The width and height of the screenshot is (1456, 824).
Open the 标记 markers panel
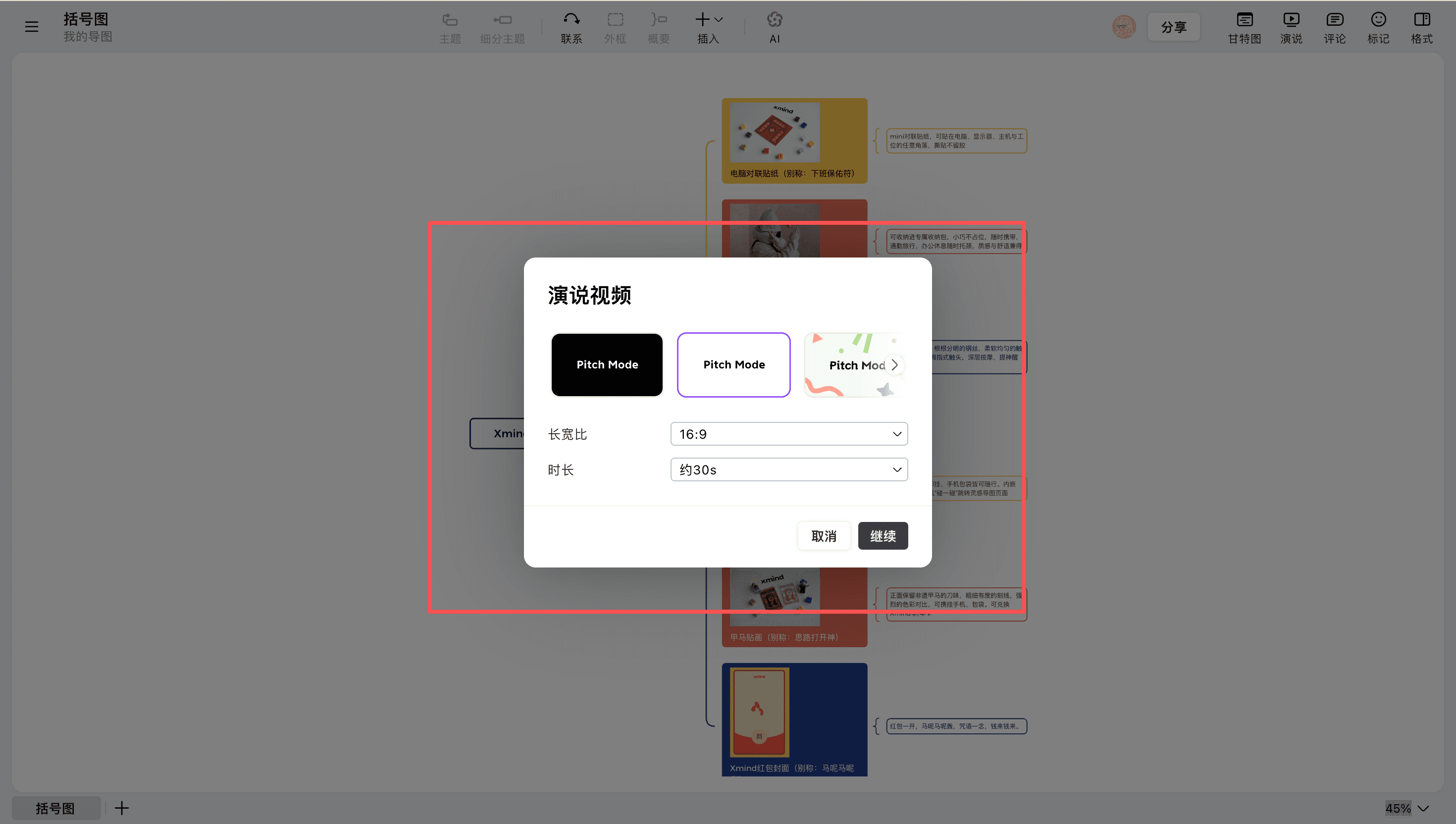pyautogui.click(x=1378, y=20)
